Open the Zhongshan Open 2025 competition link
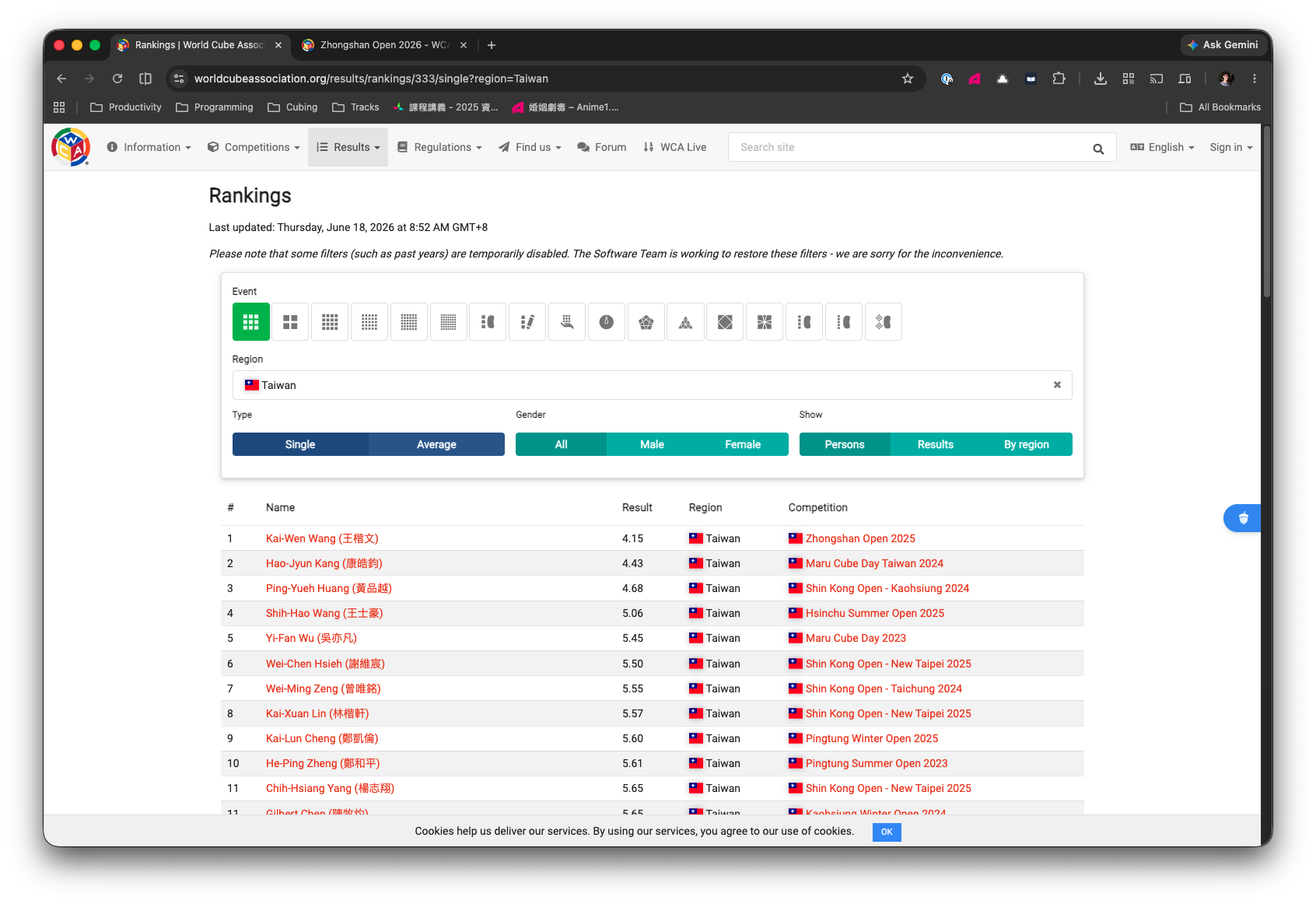Viewport: 1316px width, 904px height. coord(860,538)
